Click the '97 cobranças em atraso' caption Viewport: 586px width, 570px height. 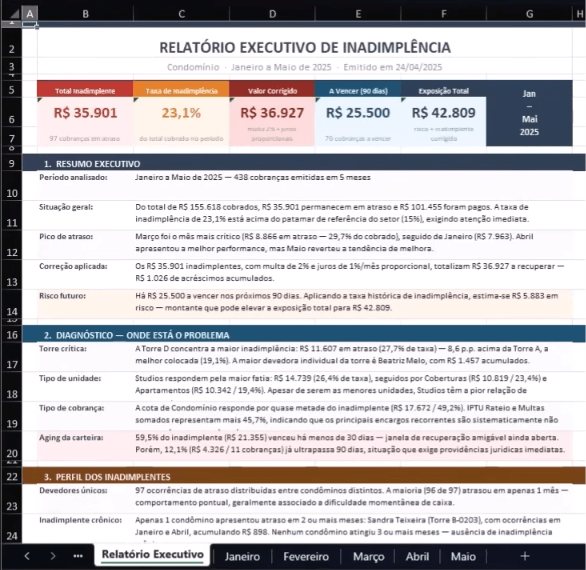(x=85, y=138)
